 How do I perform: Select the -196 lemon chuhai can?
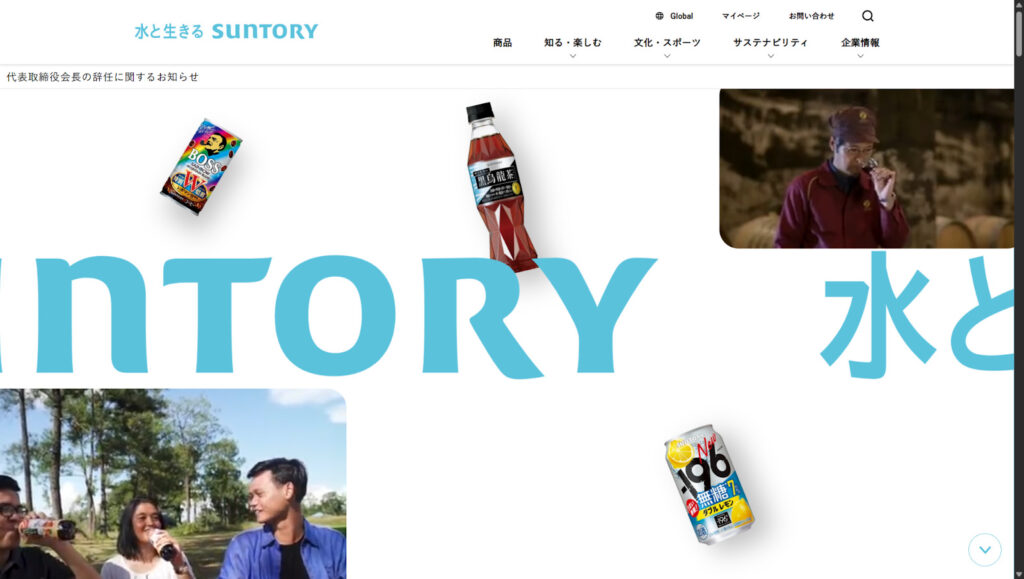click(x=709, y=485)
